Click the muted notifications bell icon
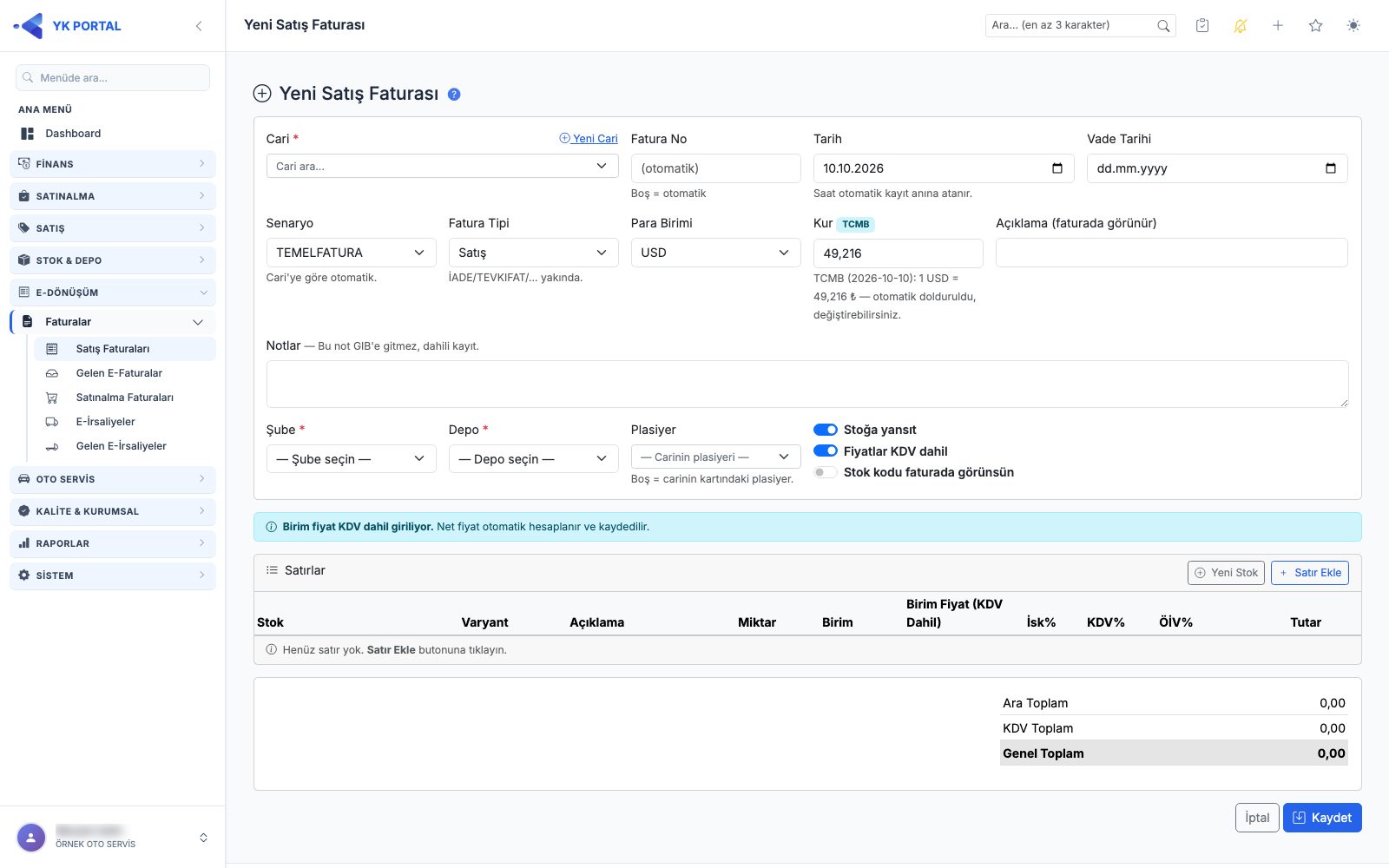 pos(1241,26)
